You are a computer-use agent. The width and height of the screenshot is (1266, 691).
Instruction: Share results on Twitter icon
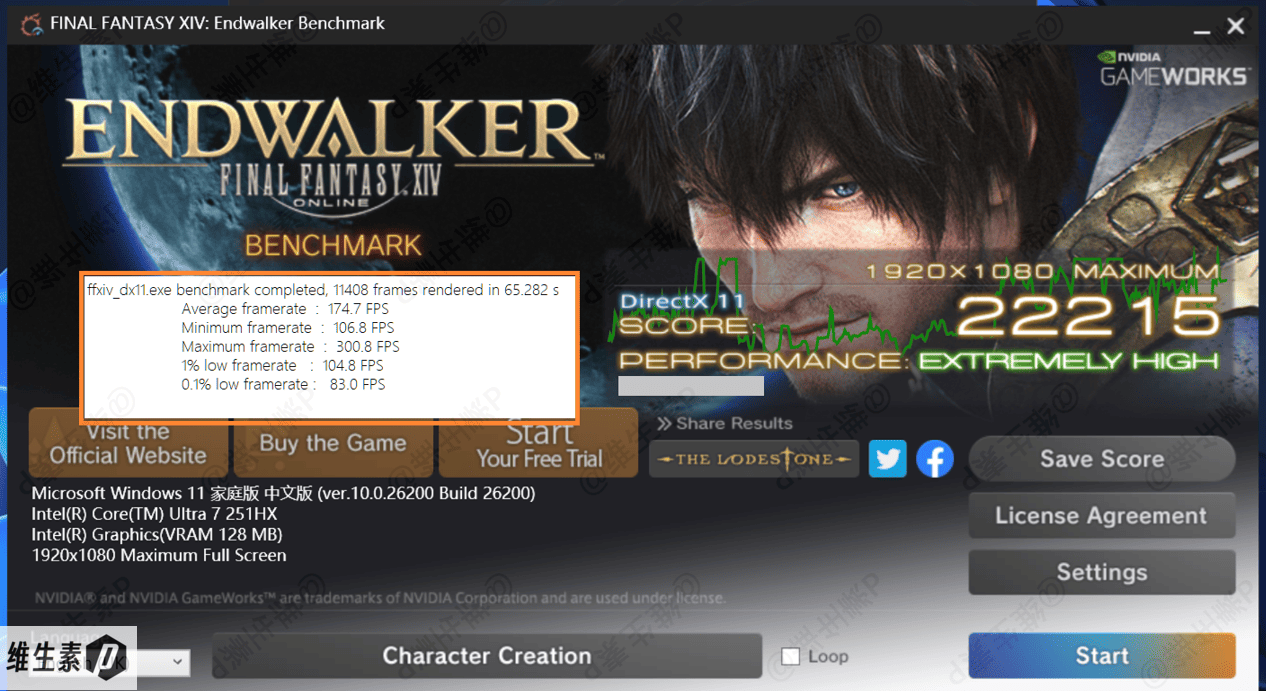tap(887, 459)
